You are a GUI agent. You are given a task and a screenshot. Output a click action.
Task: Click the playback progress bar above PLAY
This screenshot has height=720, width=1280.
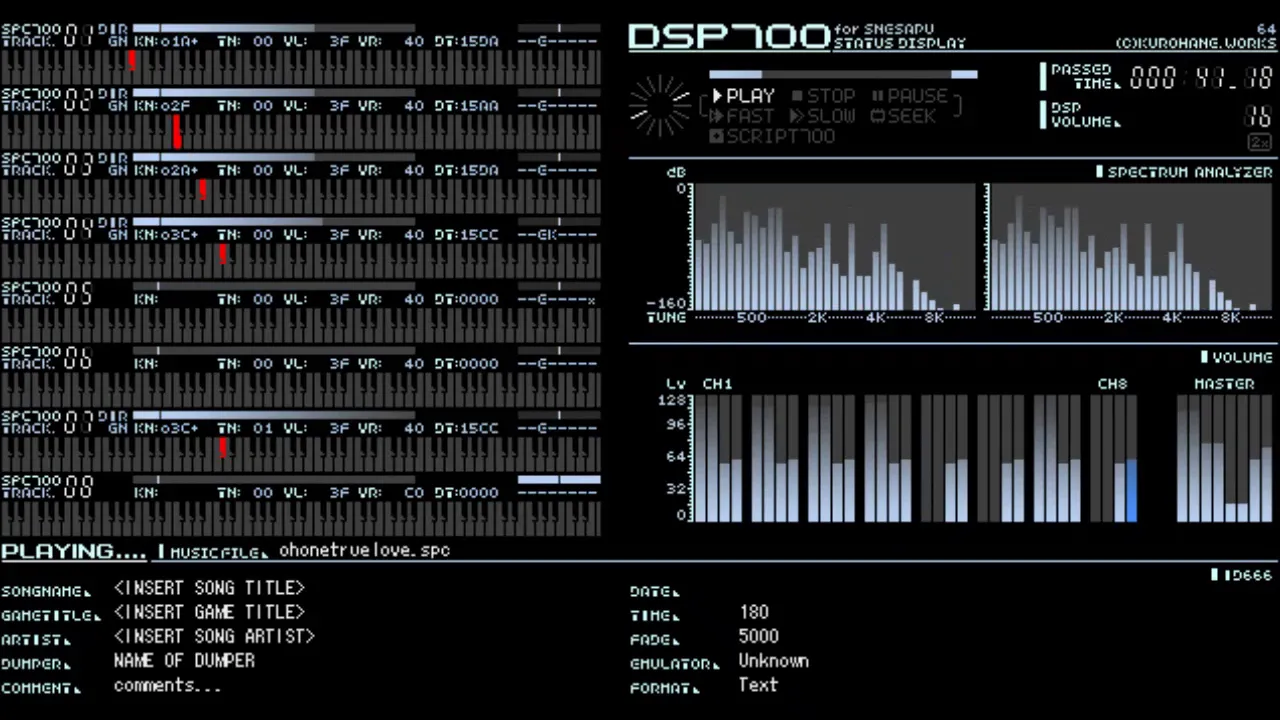[843, 74]
